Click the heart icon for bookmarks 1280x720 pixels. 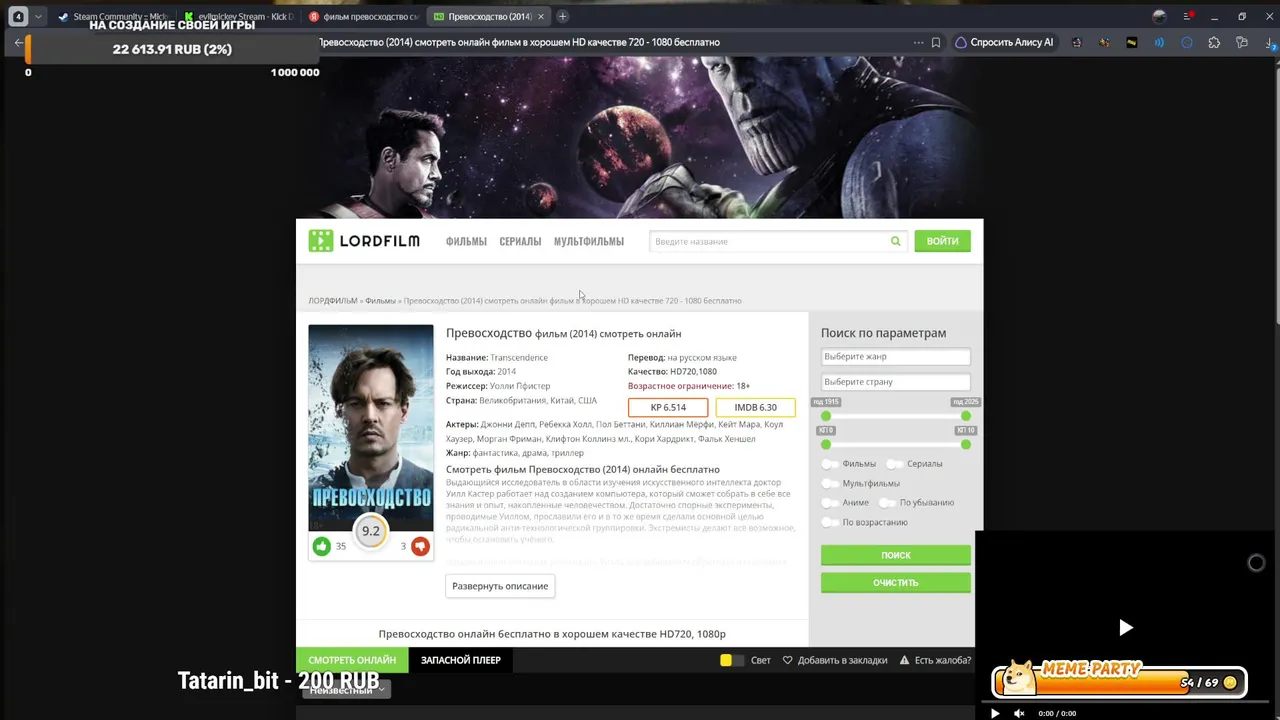click(787, 660)
